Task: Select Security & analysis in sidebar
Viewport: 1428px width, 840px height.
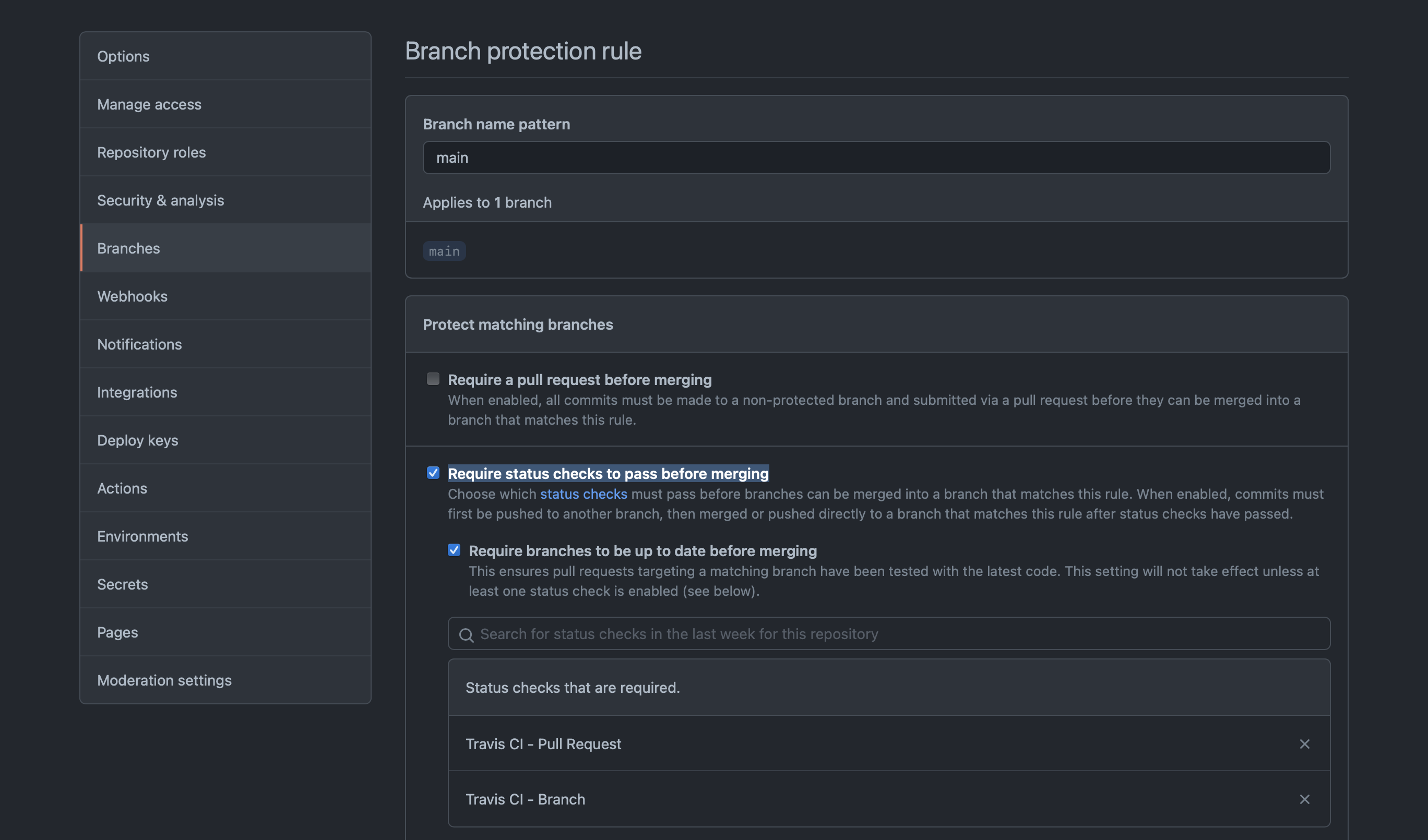Action: click(160, 200)
